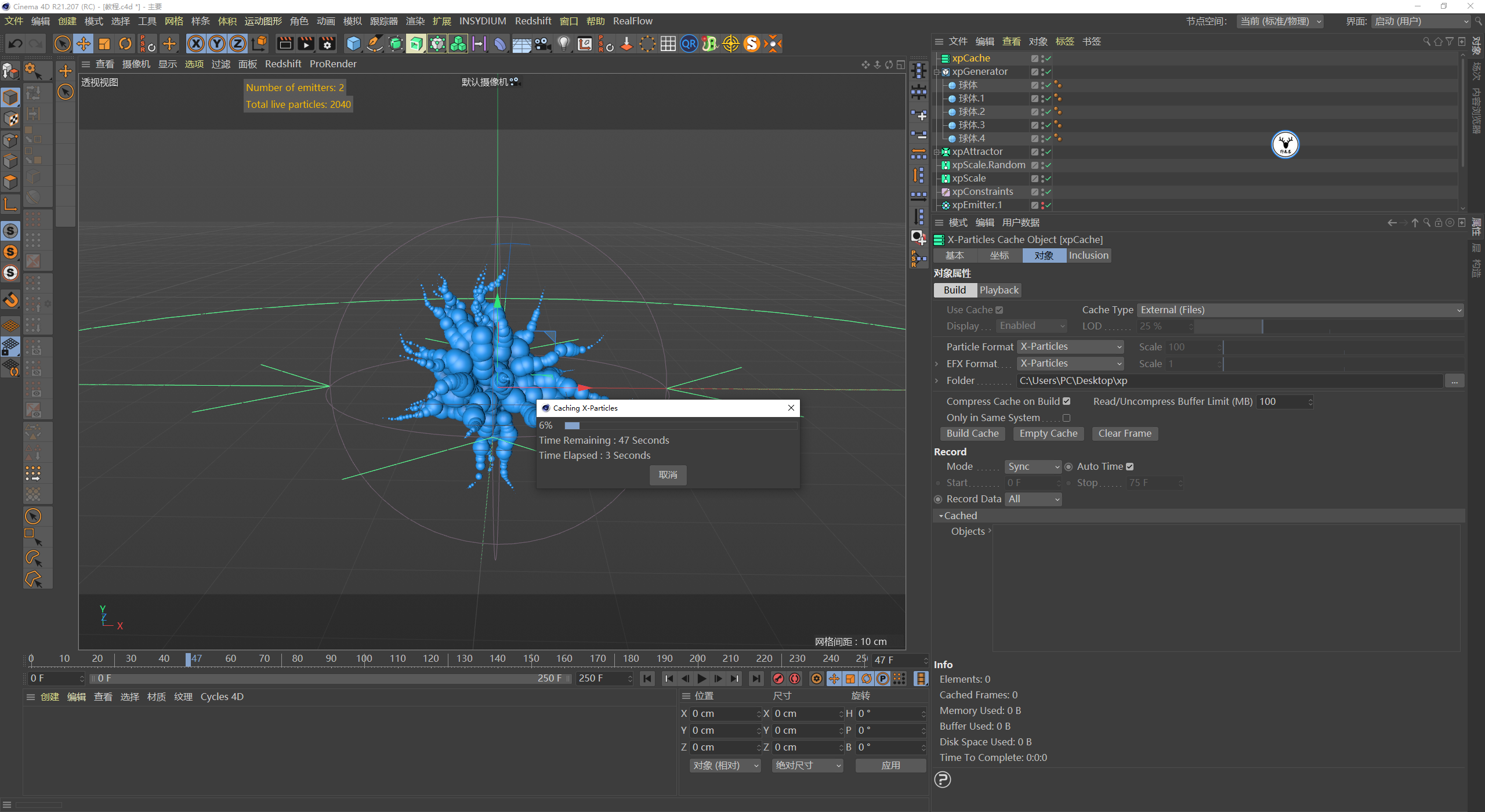Collapse the Cached section
The width and height of the screenshot is (1485, 812).
click(941, 516)
